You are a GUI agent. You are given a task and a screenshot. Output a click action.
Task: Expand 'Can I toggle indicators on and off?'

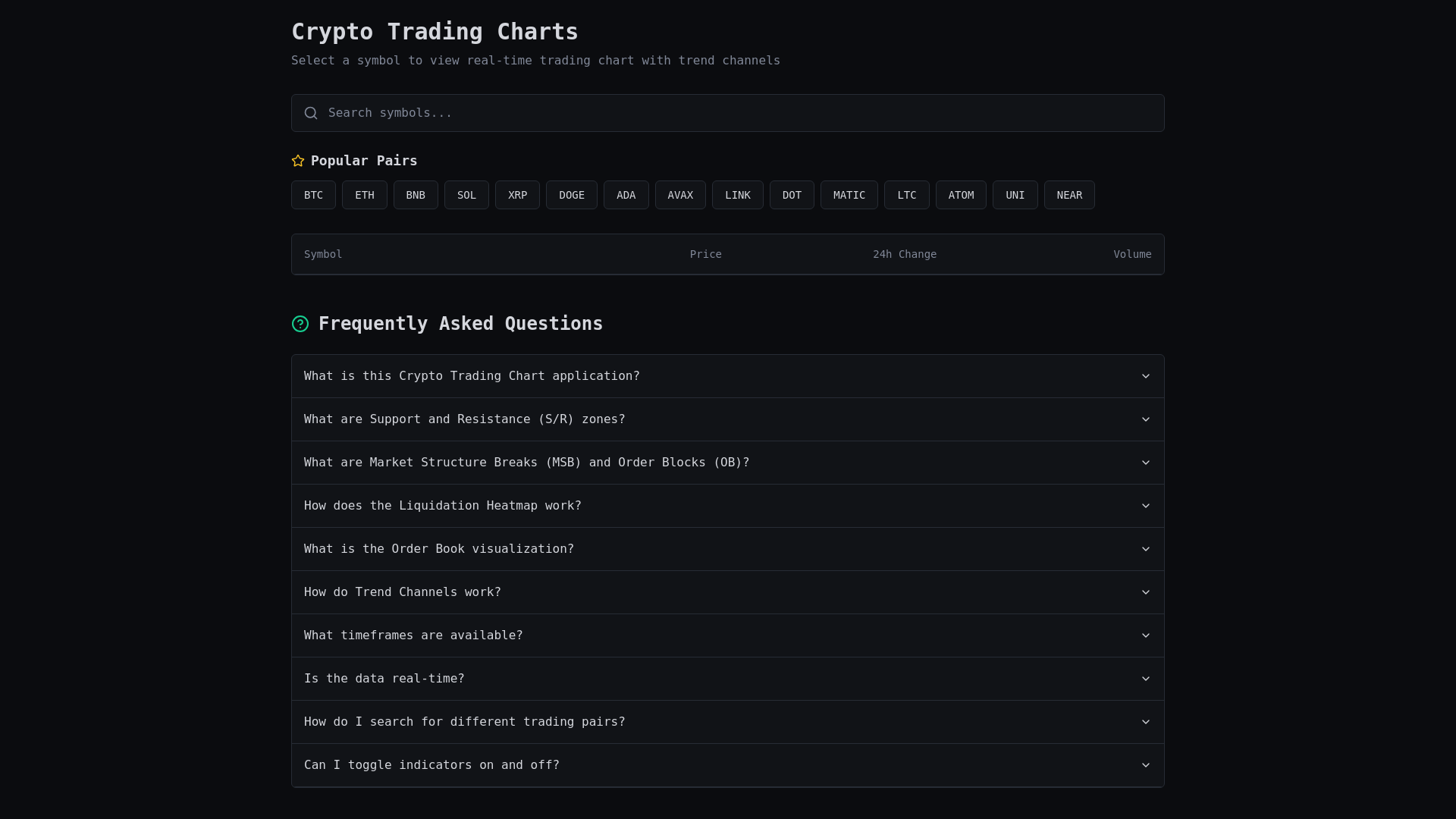click(x=728, y=765)
